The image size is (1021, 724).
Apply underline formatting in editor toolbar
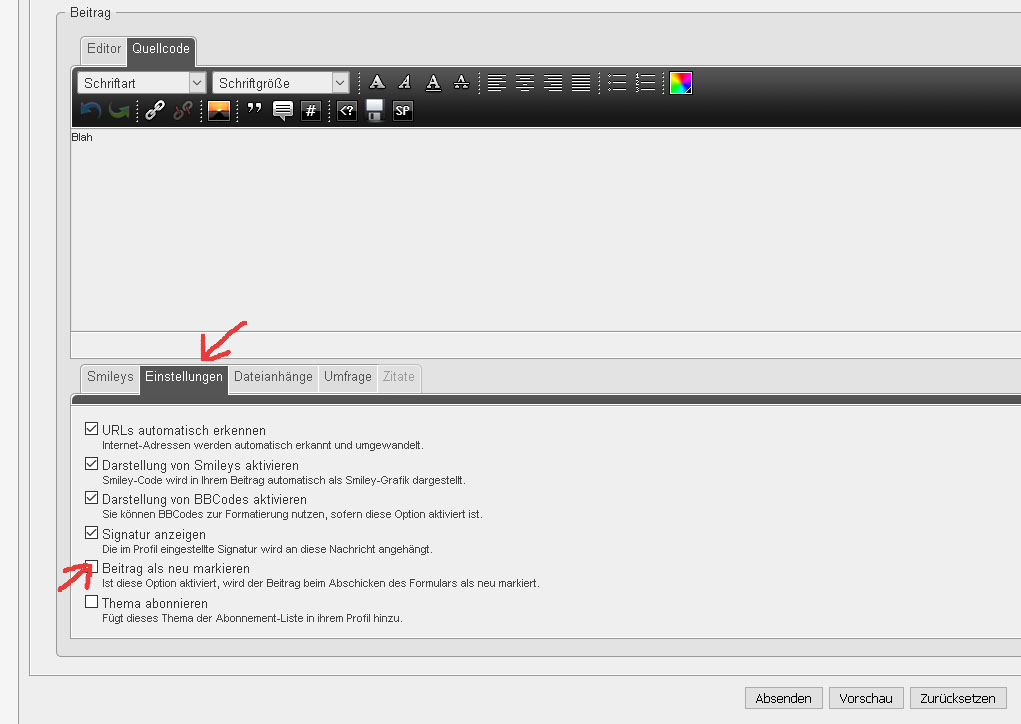click(x=432, y=83)
